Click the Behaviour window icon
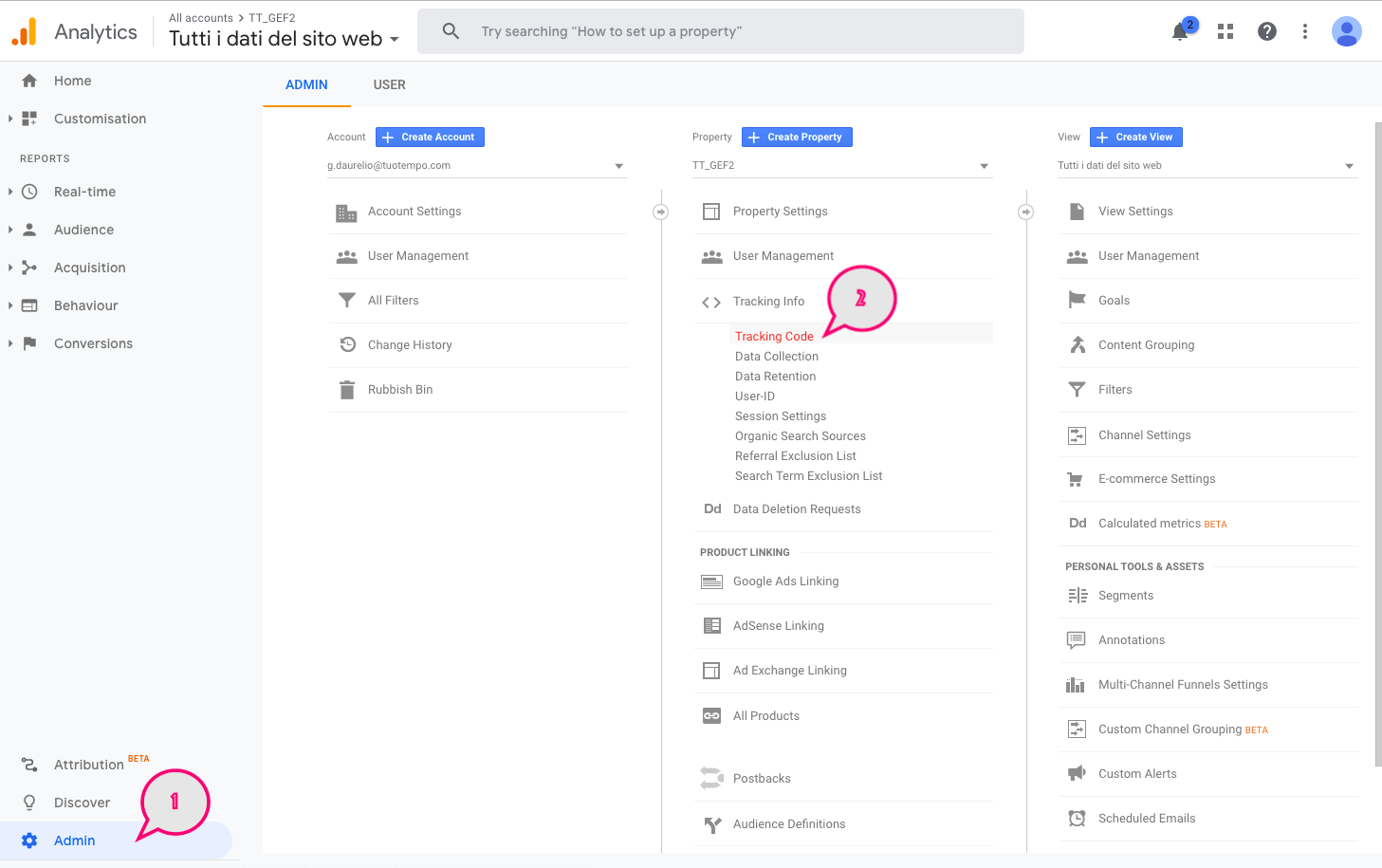 29,305
